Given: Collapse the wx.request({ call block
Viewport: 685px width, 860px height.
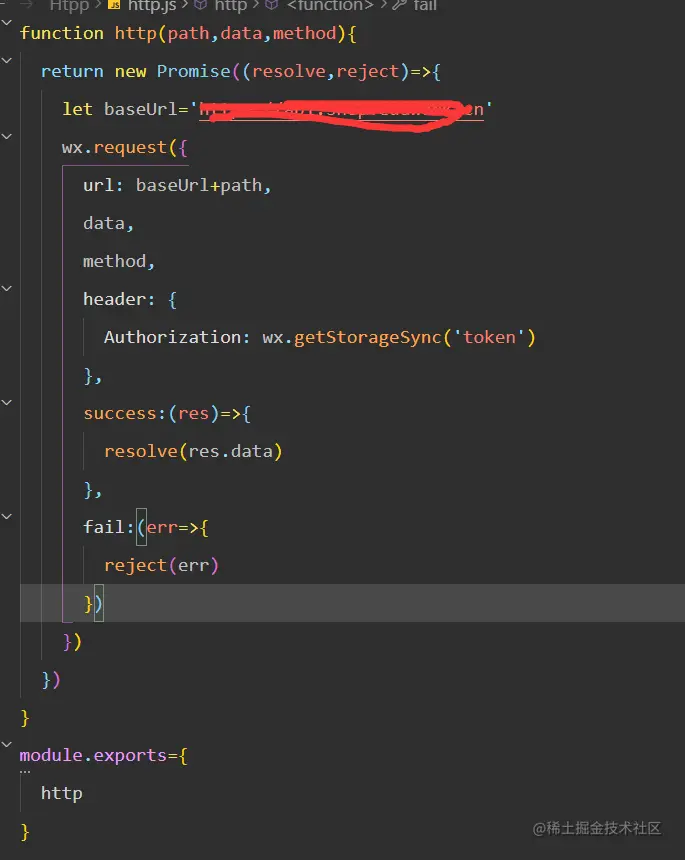Looking at the screenshot, I should pyautogui.click(x=7, y=136).
